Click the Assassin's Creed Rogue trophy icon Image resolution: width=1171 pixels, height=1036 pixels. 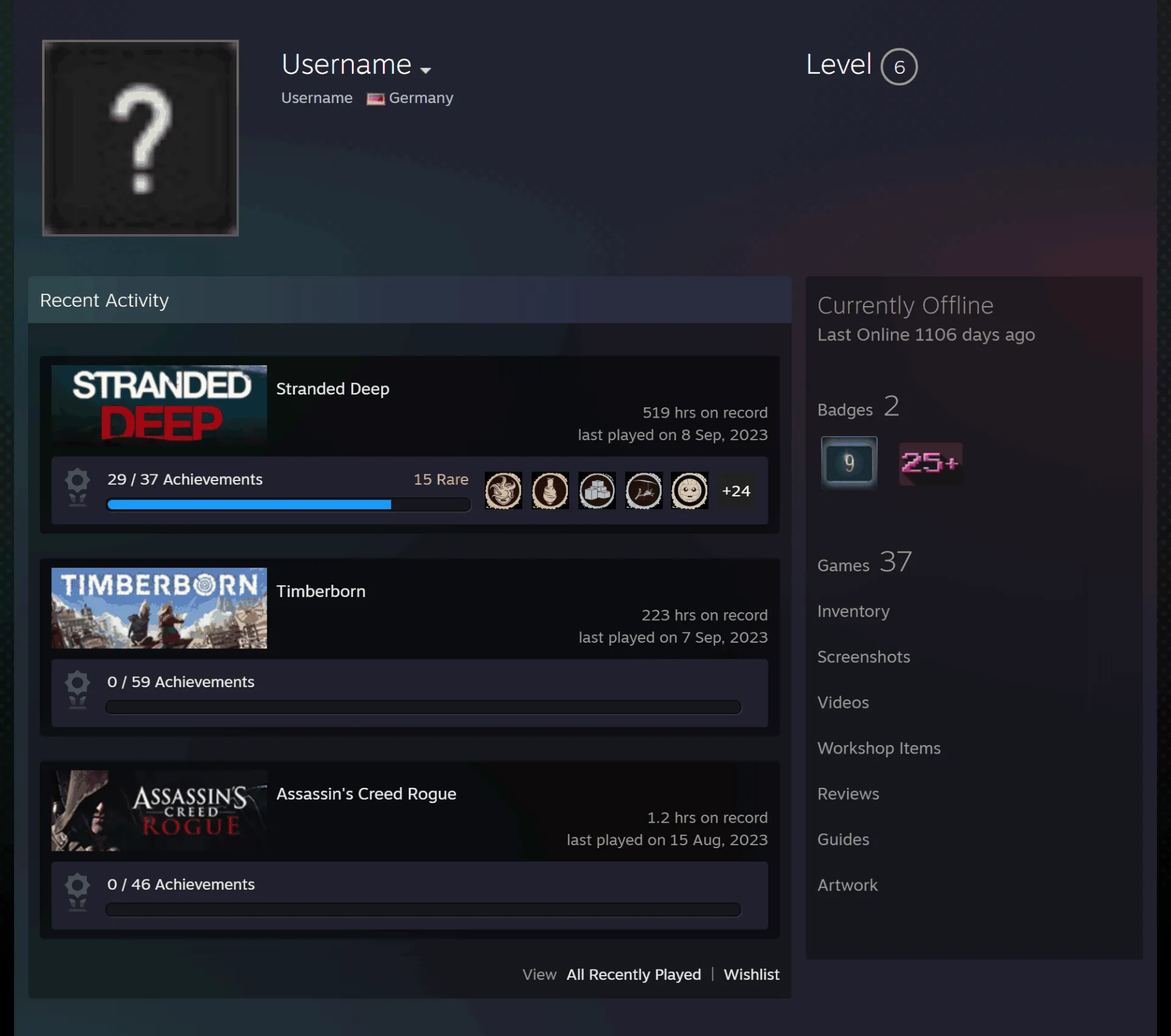point(77,891)
